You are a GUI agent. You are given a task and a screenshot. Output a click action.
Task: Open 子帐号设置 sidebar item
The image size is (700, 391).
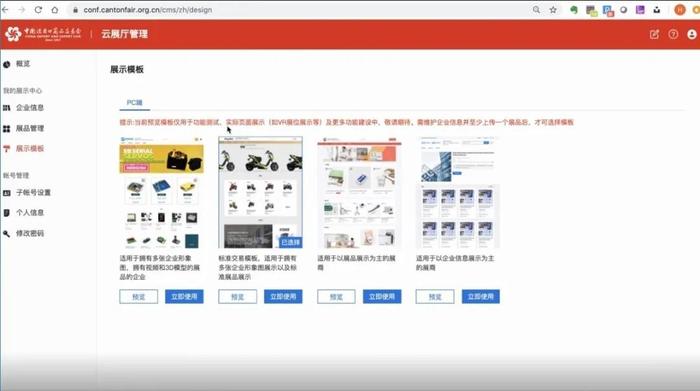[x=33, y=192]
